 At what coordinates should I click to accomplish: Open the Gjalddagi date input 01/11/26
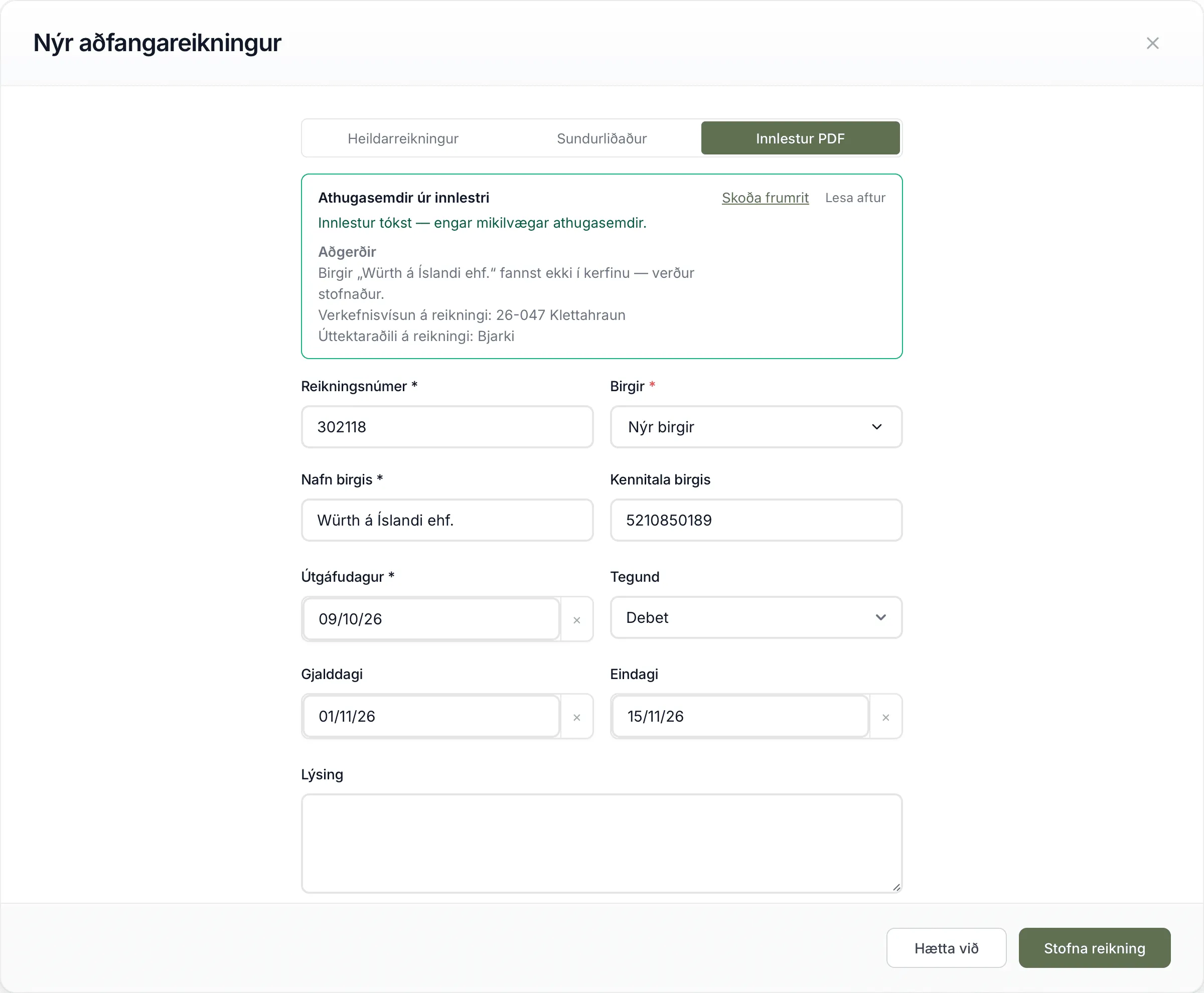431,716
